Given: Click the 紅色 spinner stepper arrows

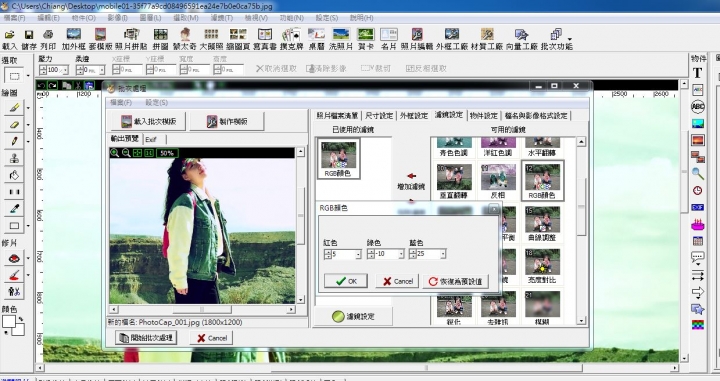Looking at the screenshot, I should tap(327, 254).
